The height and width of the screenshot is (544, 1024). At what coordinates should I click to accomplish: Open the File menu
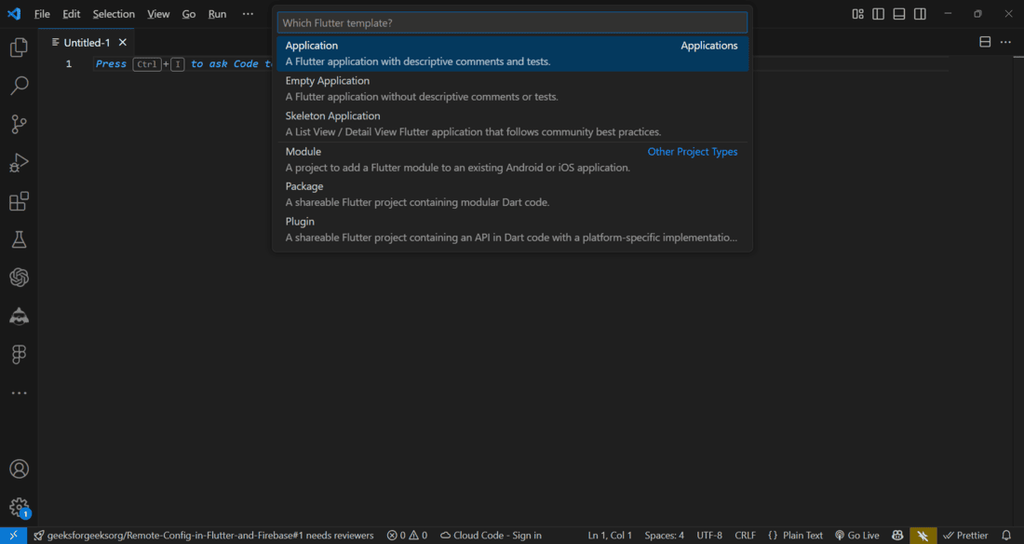tap(42, 14)
